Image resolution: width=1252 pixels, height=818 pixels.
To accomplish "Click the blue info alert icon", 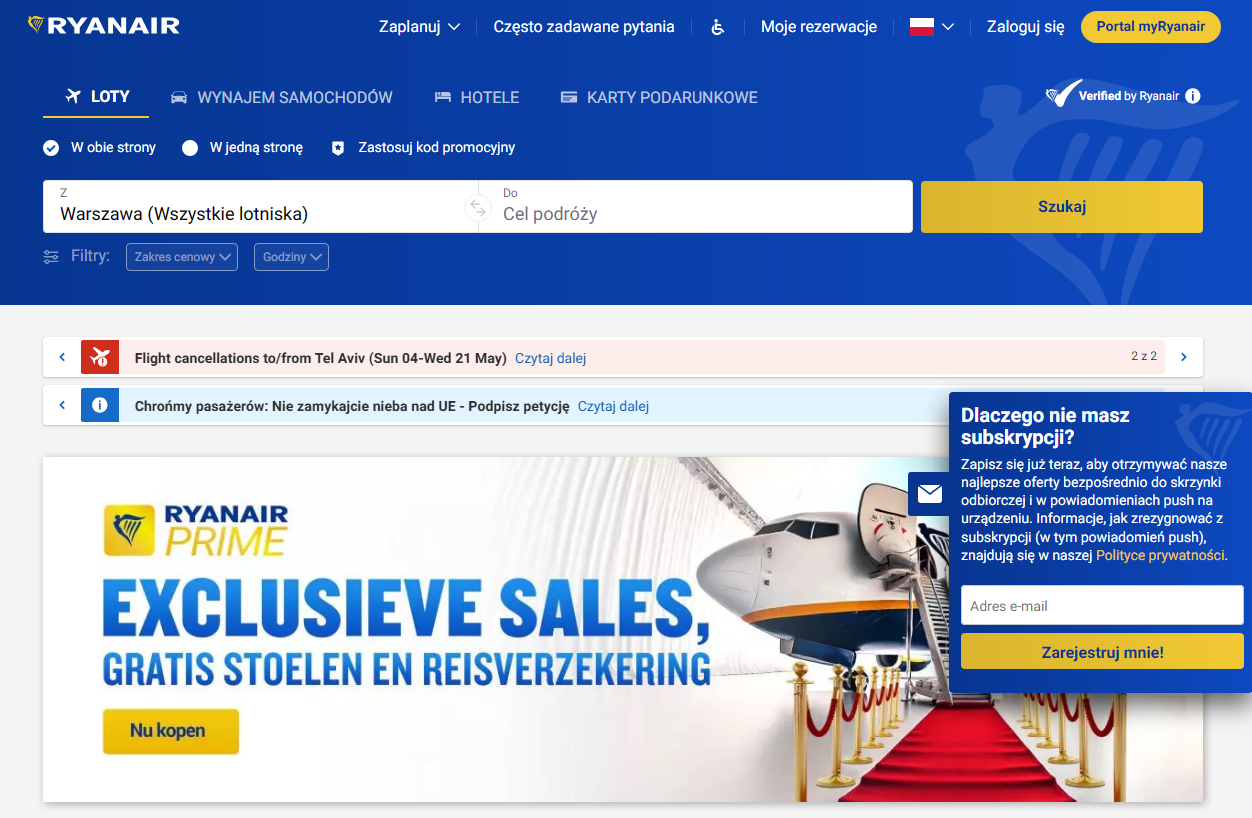I will [100, 405].
